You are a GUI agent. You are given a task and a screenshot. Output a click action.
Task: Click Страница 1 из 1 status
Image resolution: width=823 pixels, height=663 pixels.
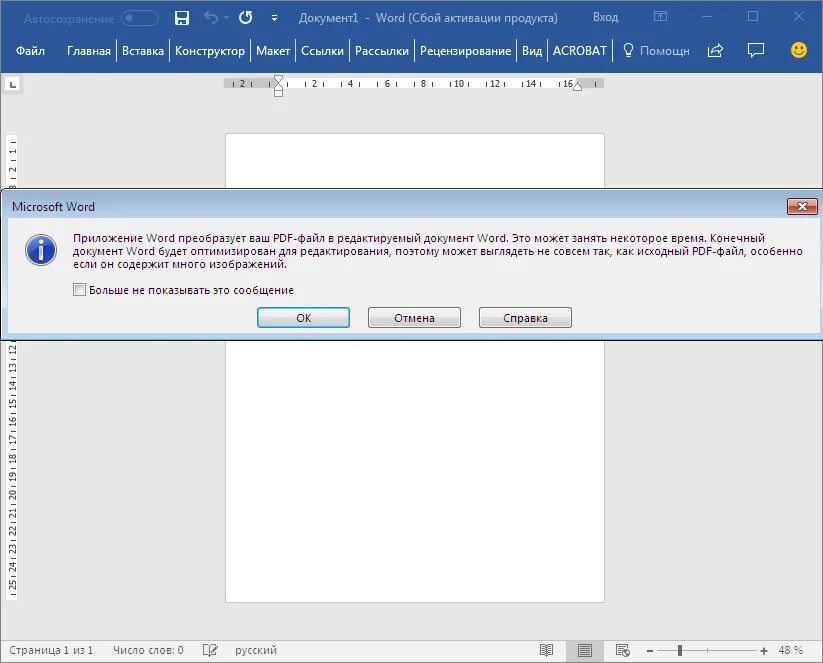51,650
